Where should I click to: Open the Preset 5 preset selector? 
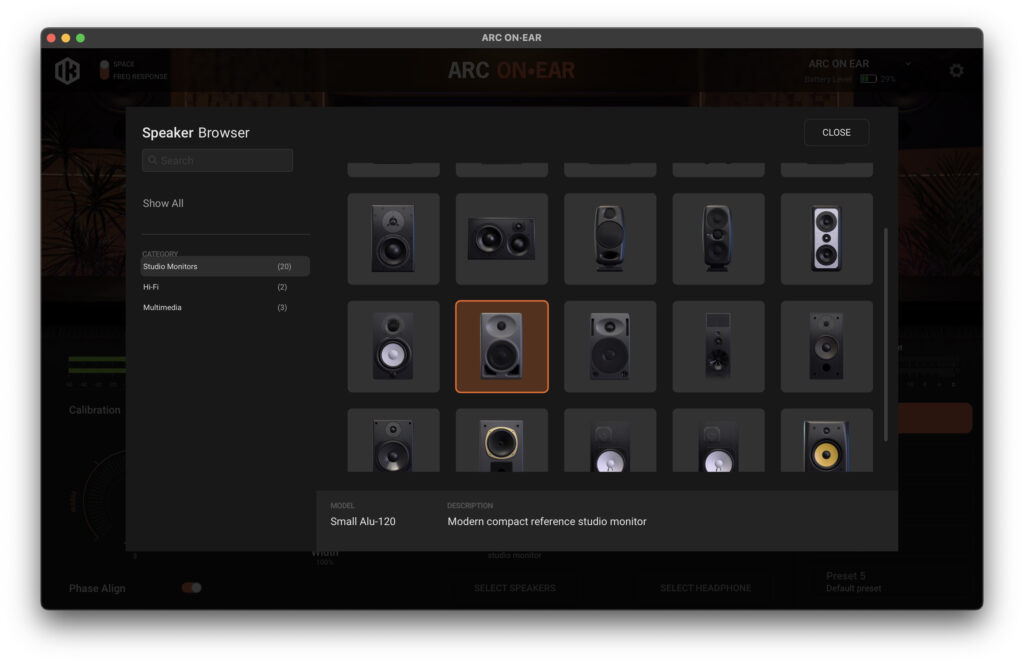(885, 582)
